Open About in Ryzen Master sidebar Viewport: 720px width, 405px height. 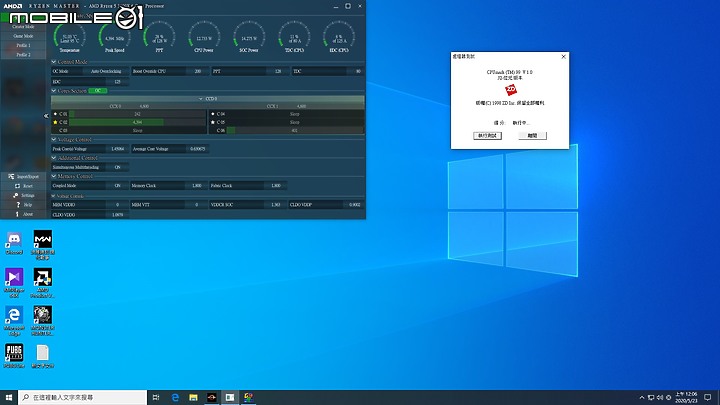point(23,214)
